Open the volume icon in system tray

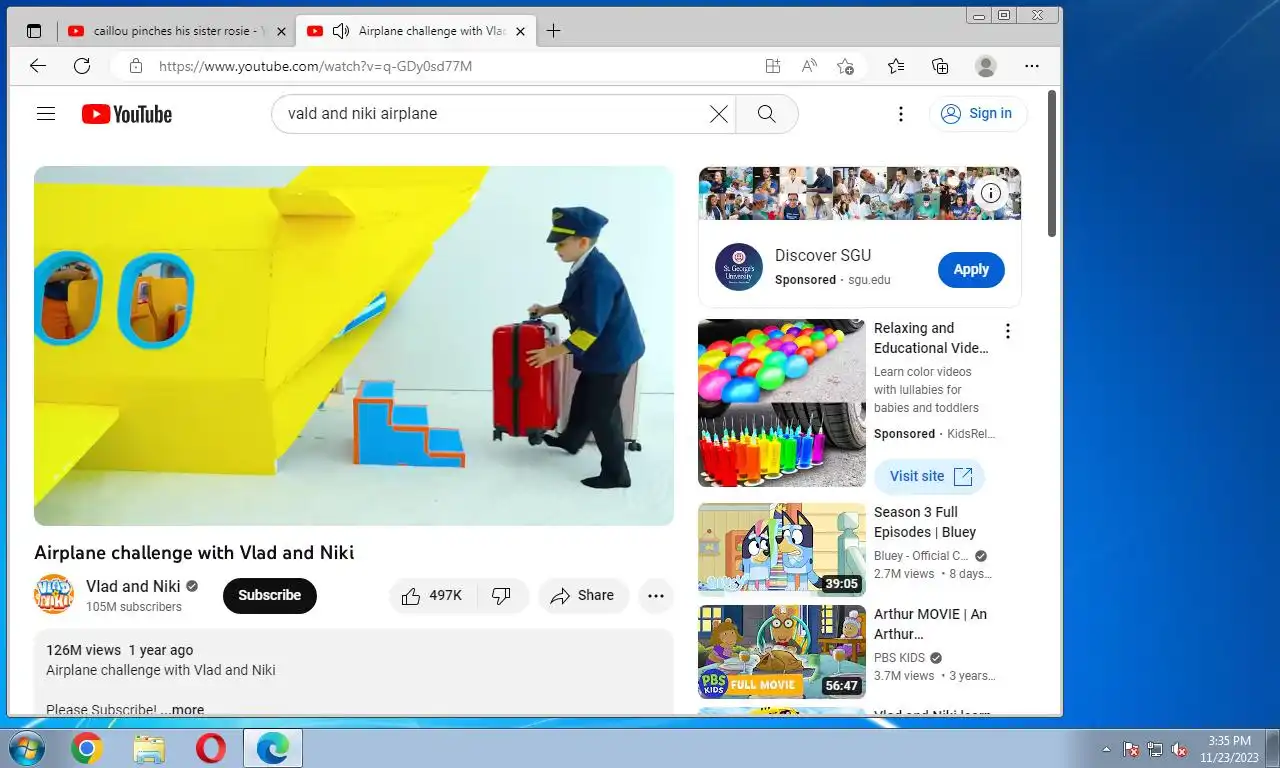1179,749
